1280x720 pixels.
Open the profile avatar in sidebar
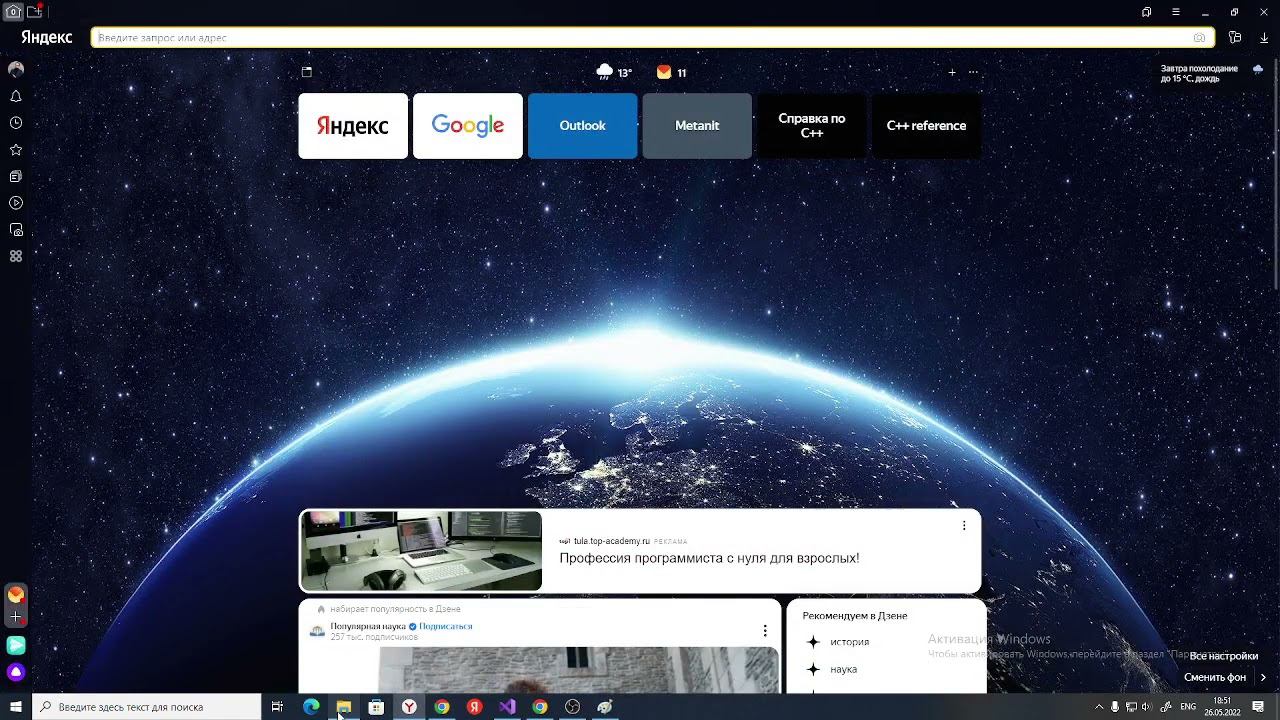(16, 70)
